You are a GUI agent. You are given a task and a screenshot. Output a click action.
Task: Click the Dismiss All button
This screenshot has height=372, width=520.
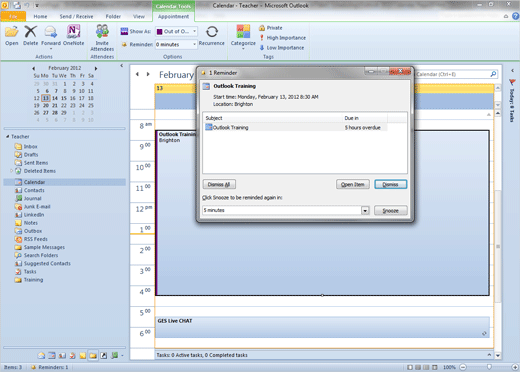[x=219, y=184]
